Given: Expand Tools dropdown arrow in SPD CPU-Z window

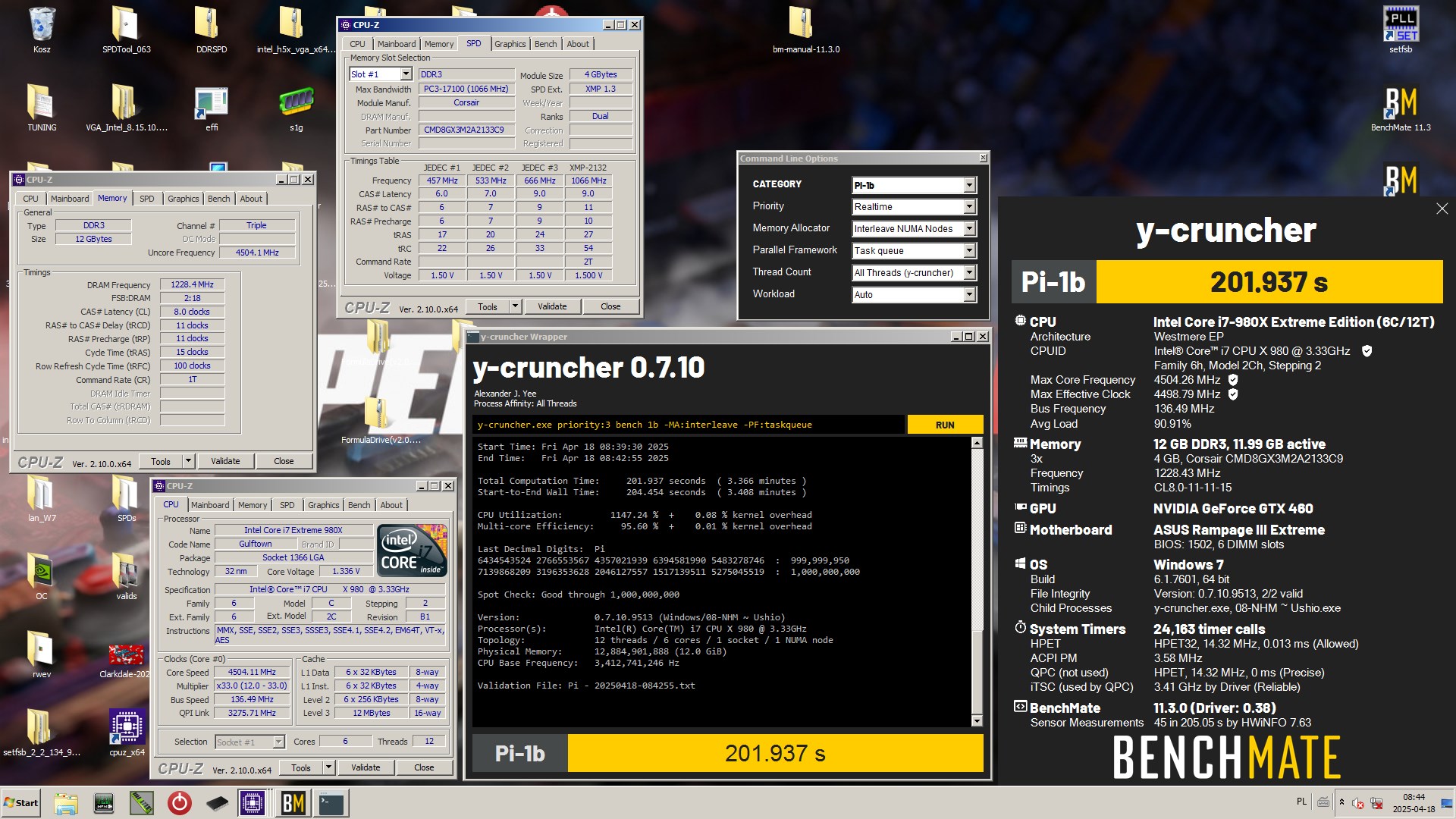Looking at the screenshot, I should click(x=515, y=306).
